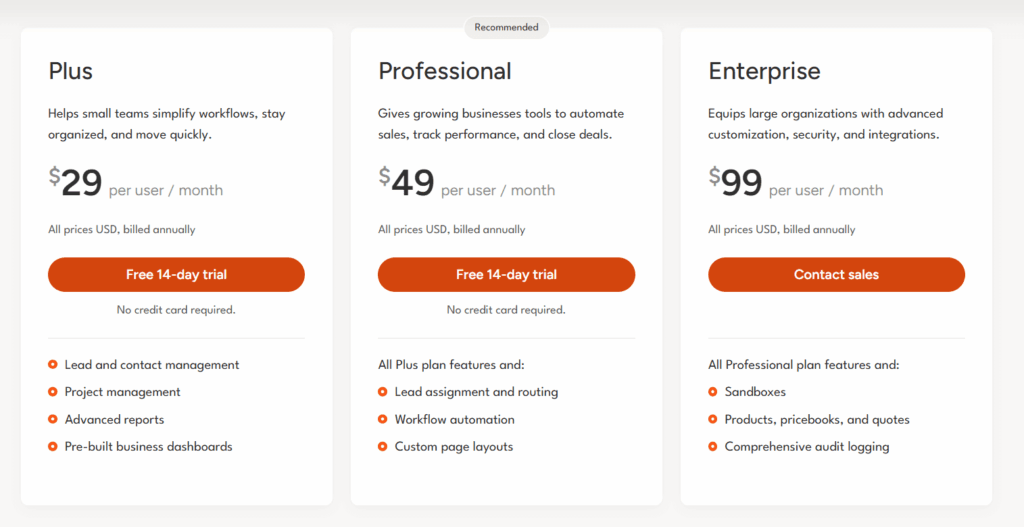Click the bullet icon next to Custom page layouts
Viewport: 1024px width, 527px height.
(x=383, y=446)
